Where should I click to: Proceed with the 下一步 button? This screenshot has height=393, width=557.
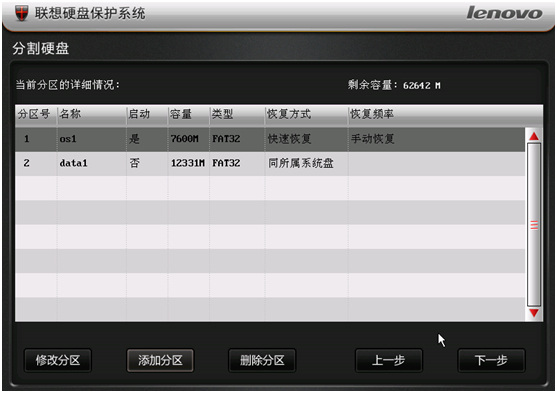(x=491, y=360)
